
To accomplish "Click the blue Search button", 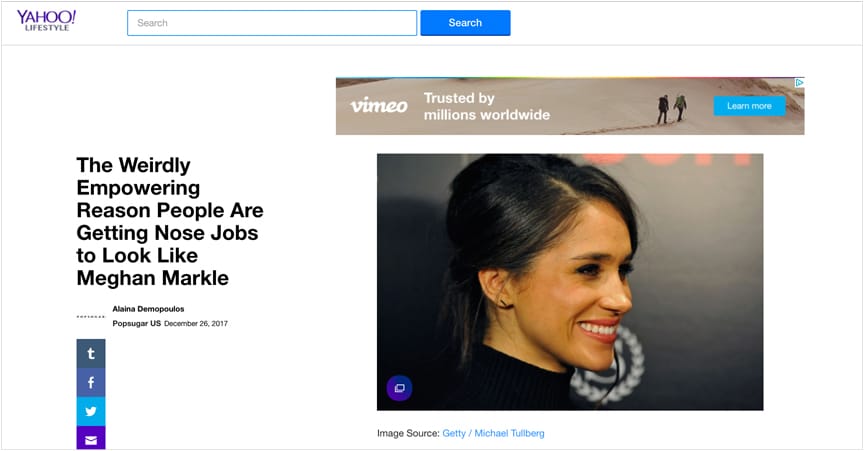I will pos(465,23).
